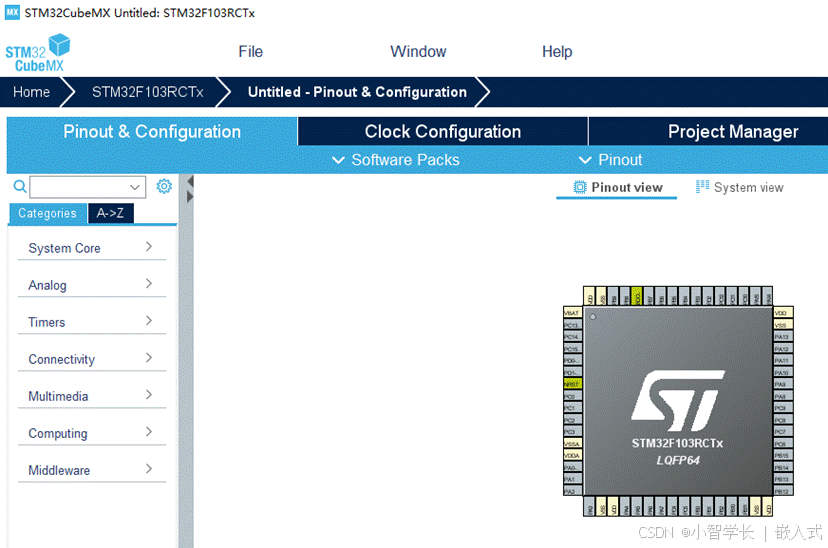The image size is (828, 548).
Task: Switch to the Clock Configuration tab
Action: pos(443,131)
